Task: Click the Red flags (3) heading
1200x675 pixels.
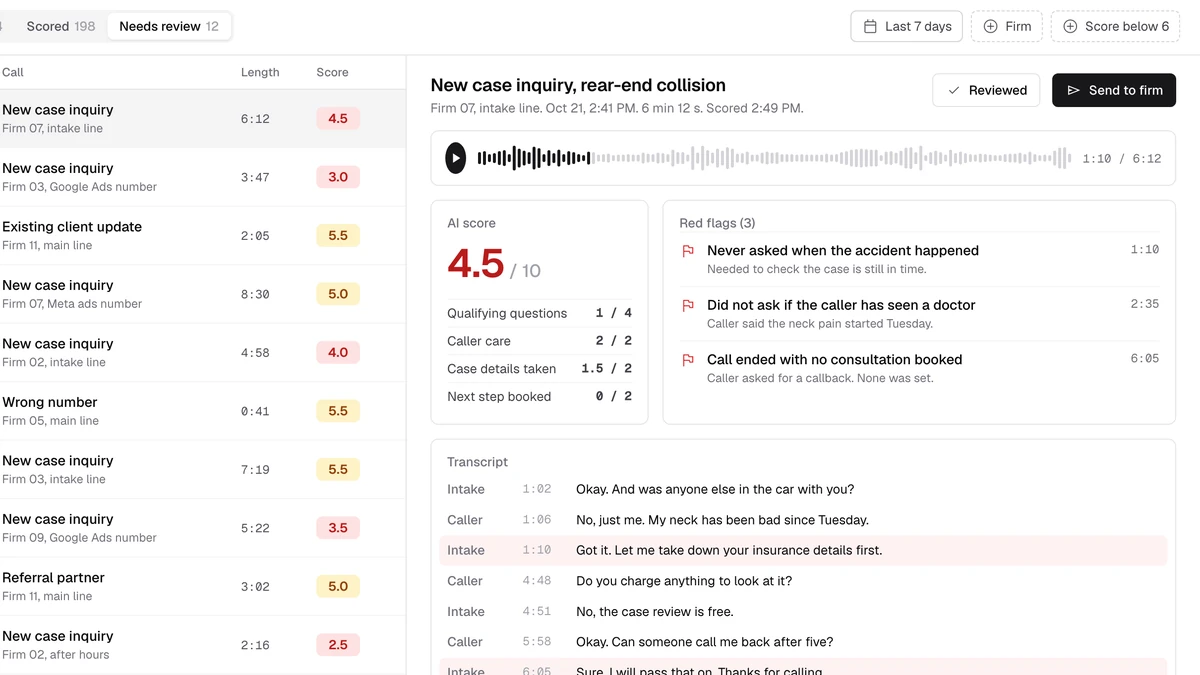Action: (717, 223)
